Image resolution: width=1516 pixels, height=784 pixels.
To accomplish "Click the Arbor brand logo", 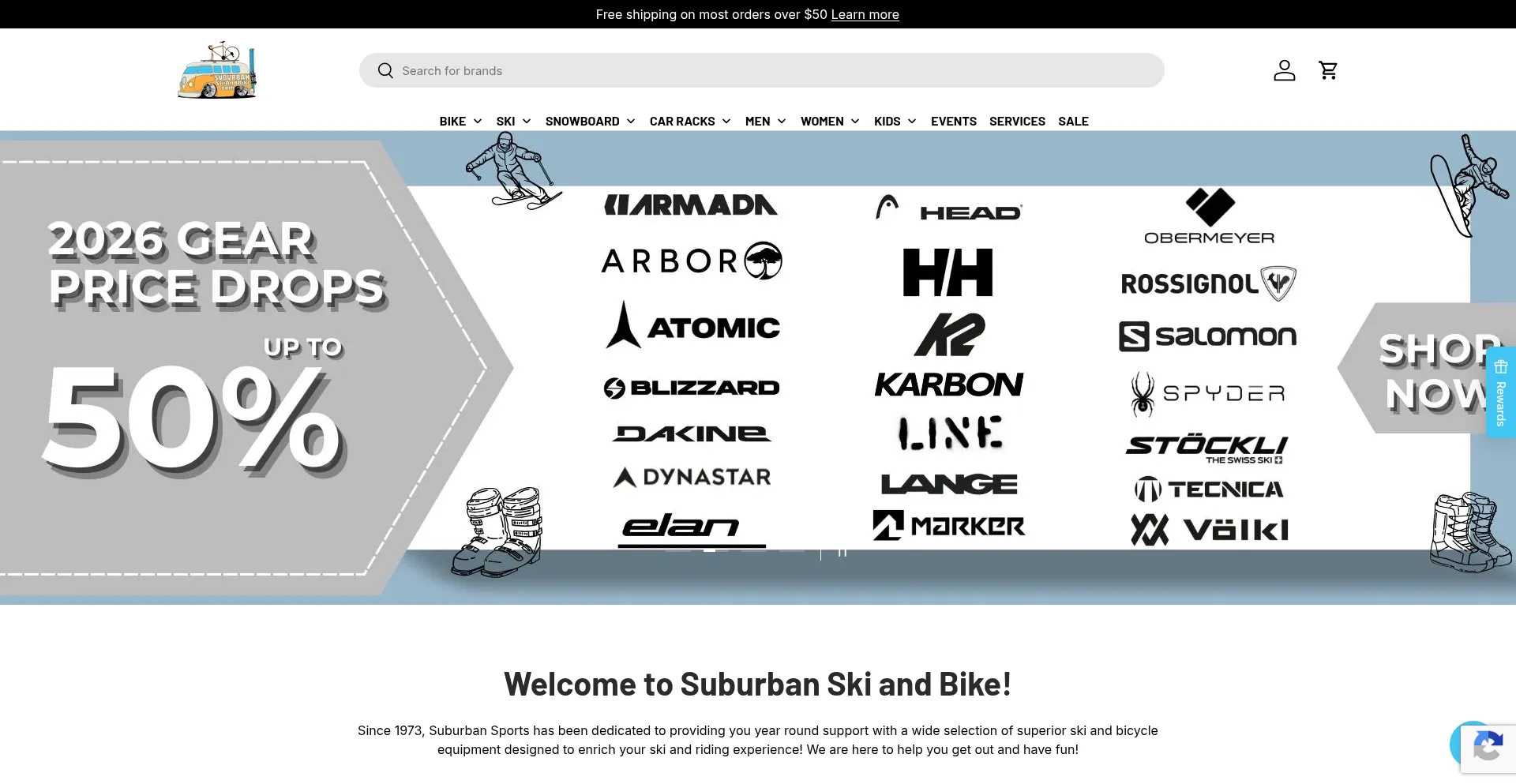I will tap(692, 261).
